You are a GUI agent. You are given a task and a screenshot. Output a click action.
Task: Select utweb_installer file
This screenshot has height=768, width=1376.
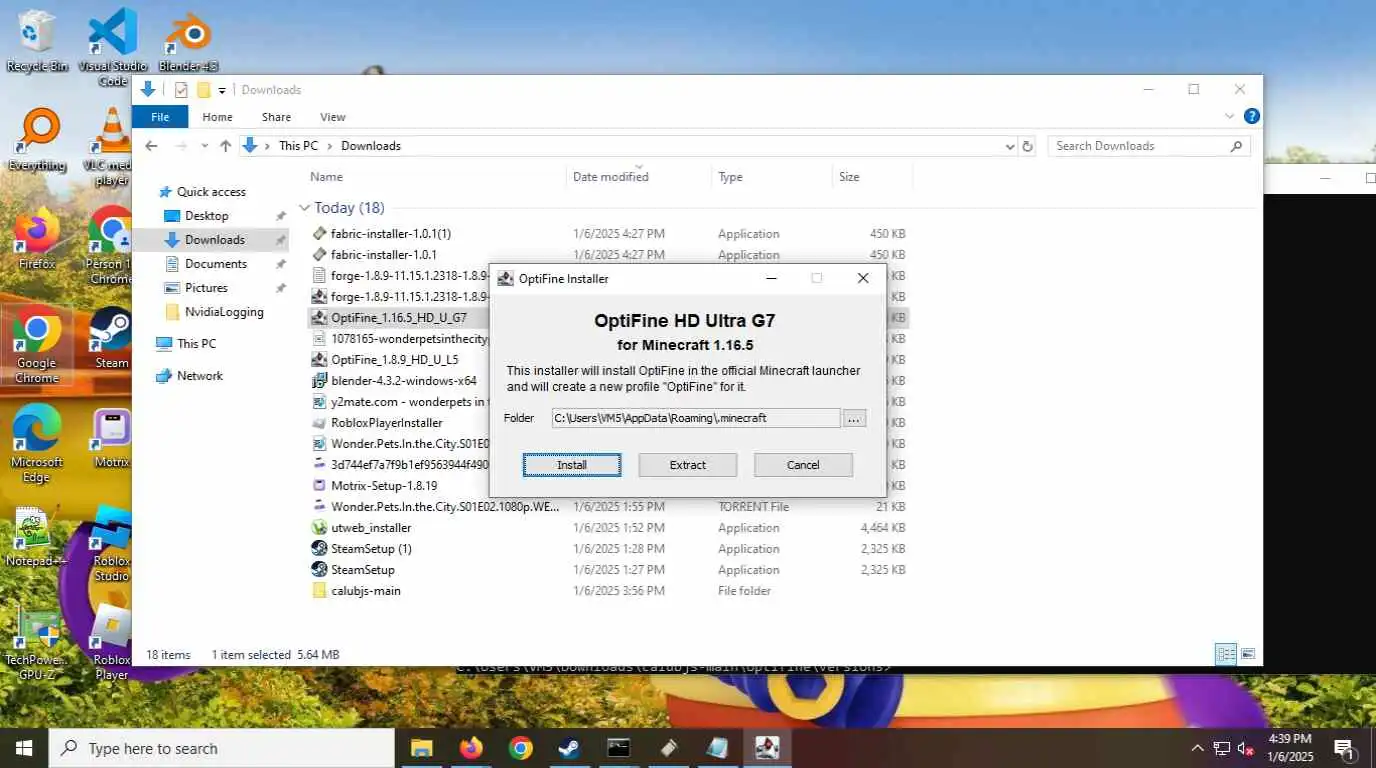tap(371, 528)
